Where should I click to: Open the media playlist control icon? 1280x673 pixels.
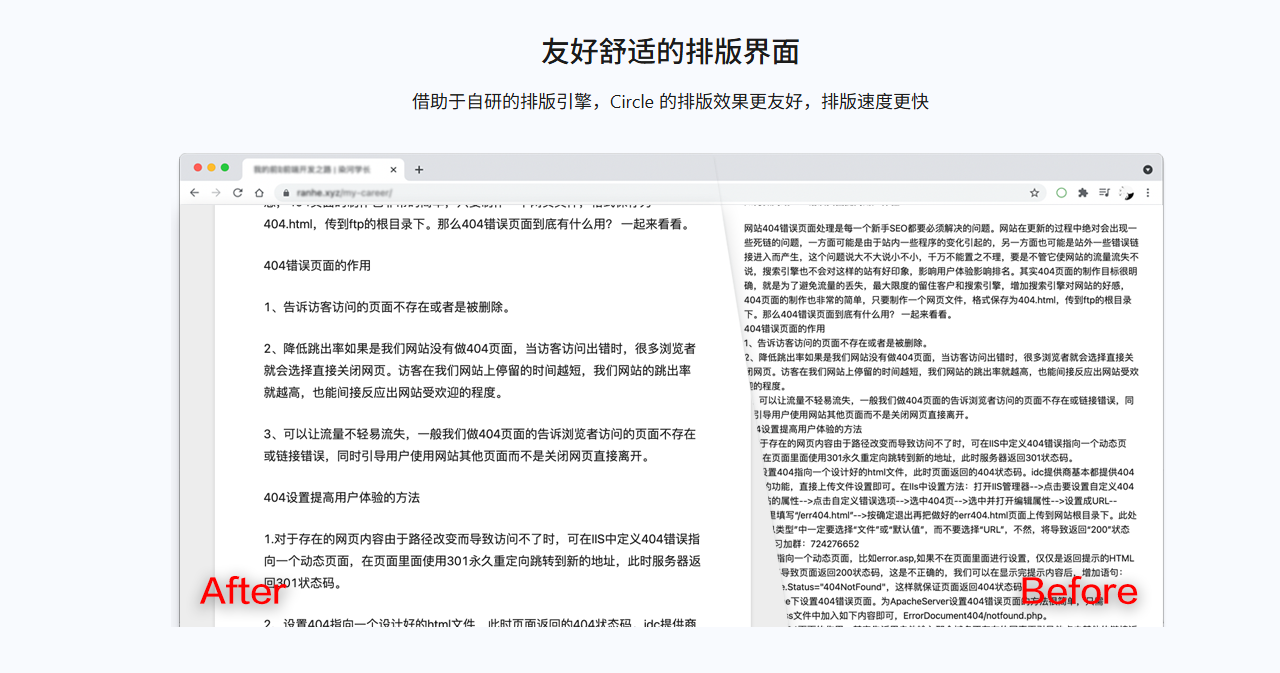(x=1105, y=192)
